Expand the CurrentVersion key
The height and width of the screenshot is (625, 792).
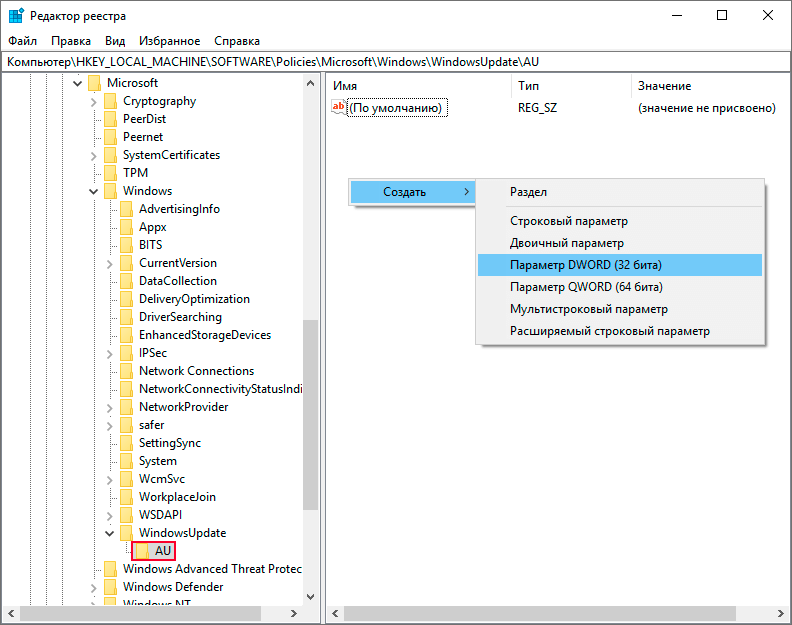coord(110,264)
